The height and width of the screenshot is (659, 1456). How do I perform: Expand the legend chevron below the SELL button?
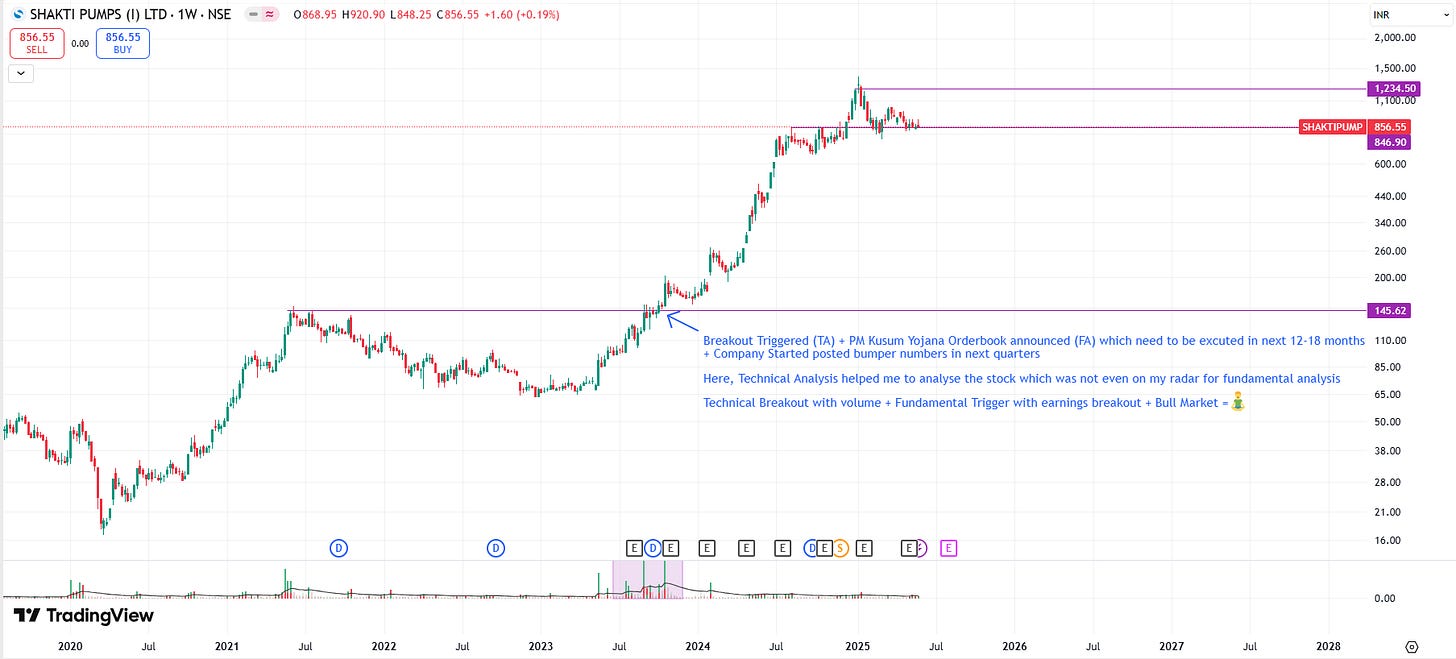[19, 73]
